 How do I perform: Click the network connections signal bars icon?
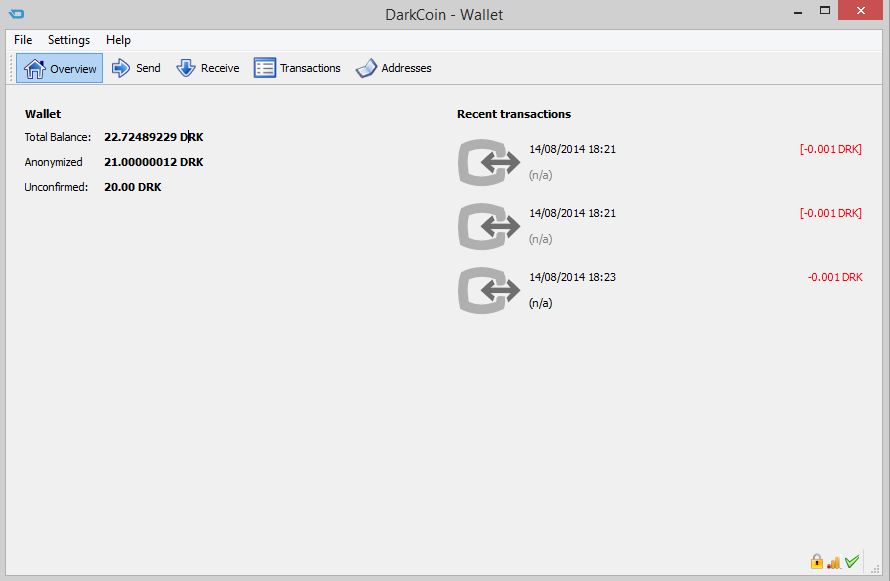click(834, 562)
